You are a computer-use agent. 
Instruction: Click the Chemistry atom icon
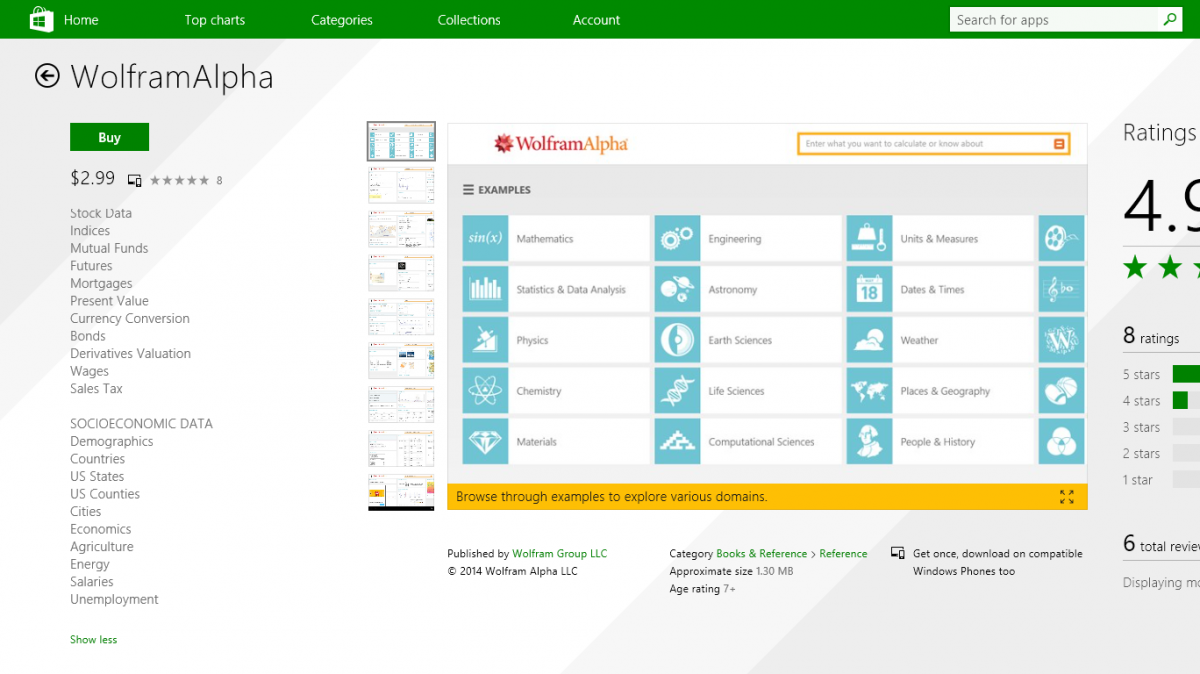pyautogui.click(x=485, y=391)
